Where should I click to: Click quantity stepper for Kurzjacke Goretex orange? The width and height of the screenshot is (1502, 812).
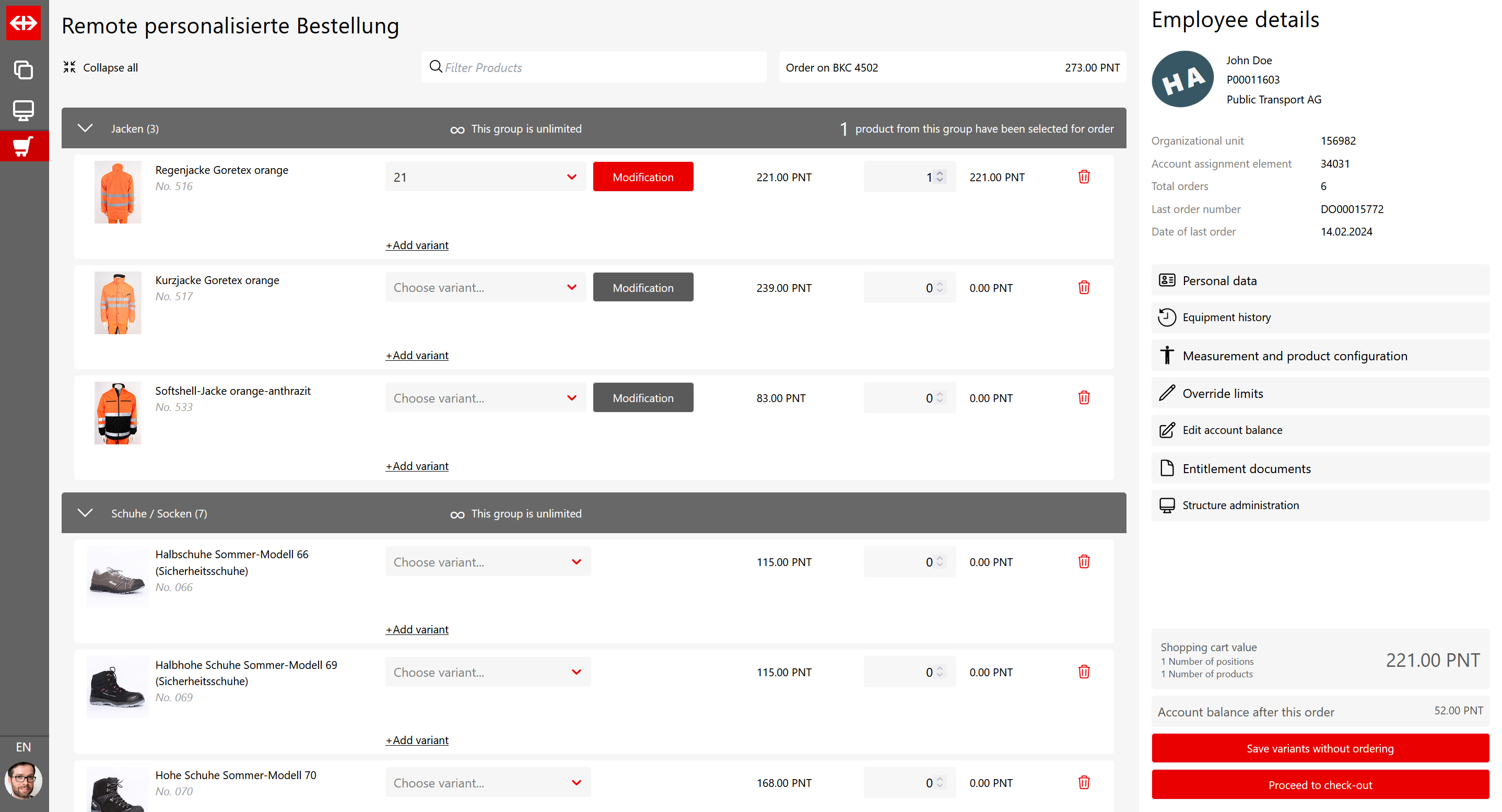tap(940, 287)
